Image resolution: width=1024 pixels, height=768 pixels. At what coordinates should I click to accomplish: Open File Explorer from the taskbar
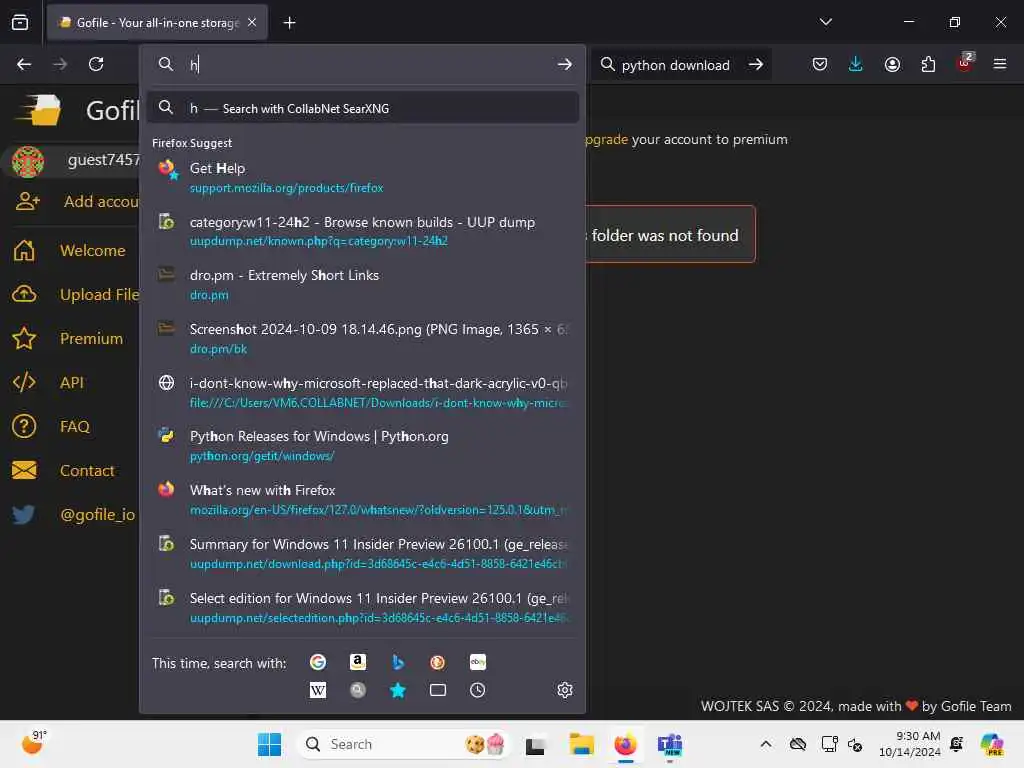pos(581,744)
